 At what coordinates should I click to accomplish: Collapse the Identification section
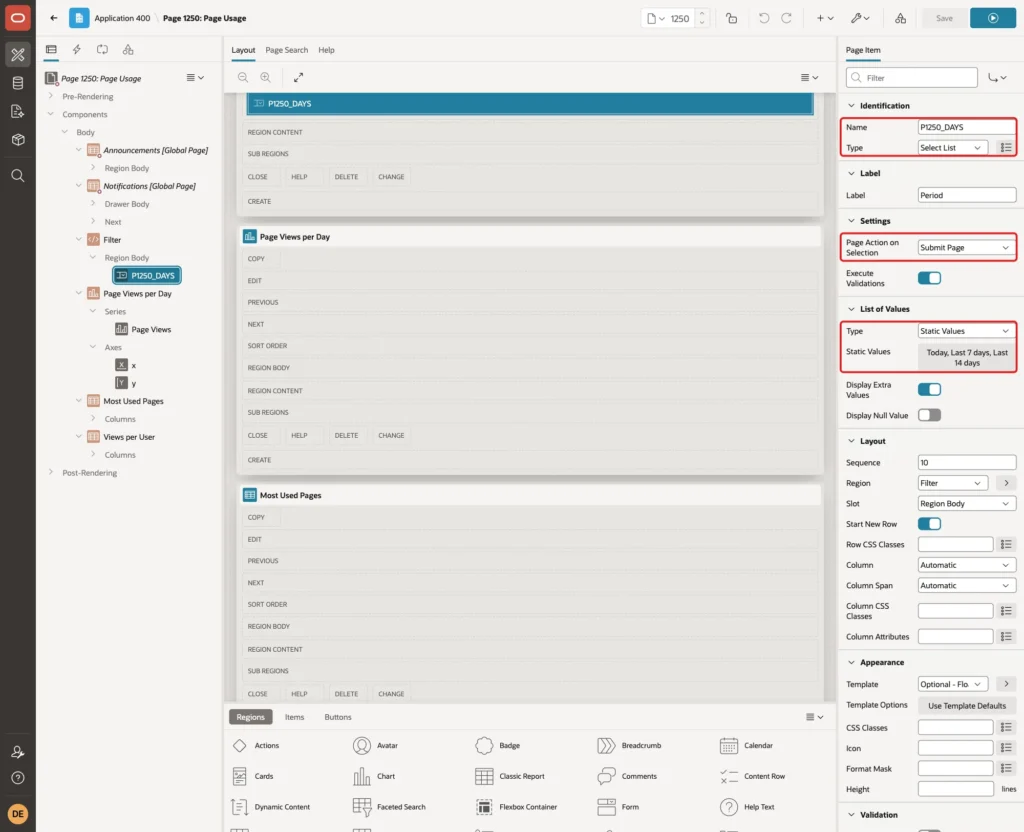pyautogui.click(x=851, y=106)
